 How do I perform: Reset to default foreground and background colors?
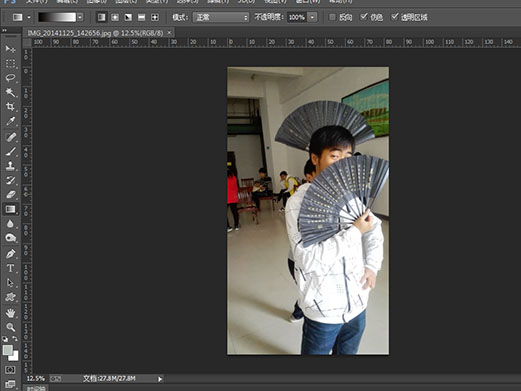5,339
